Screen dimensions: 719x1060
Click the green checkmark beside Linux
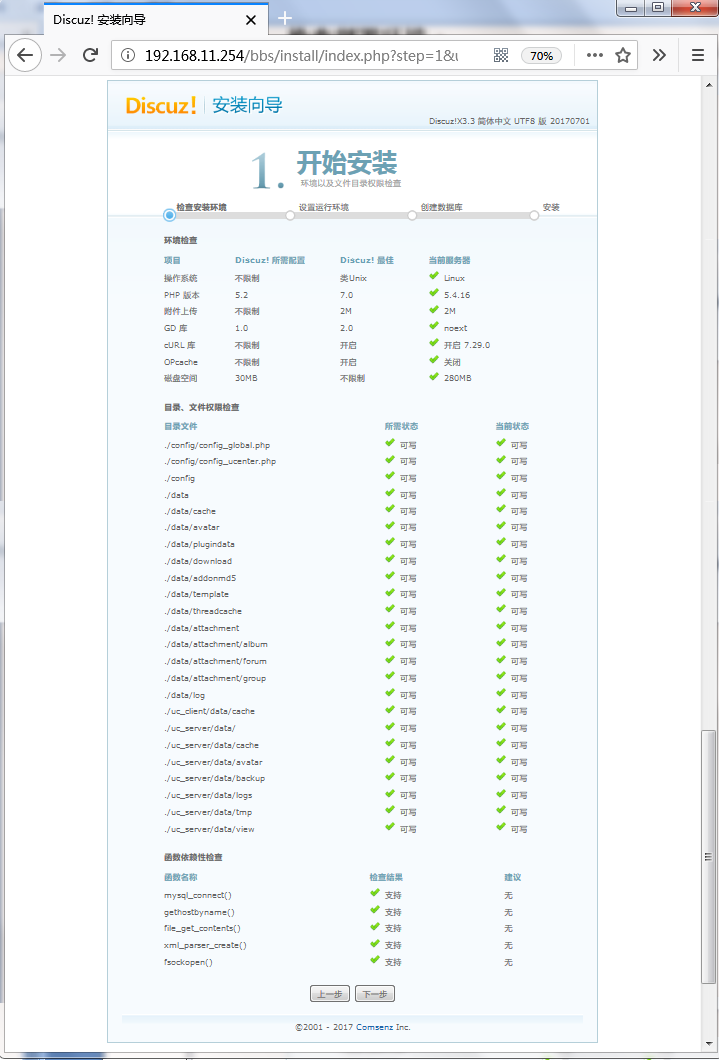coord(434,276)
